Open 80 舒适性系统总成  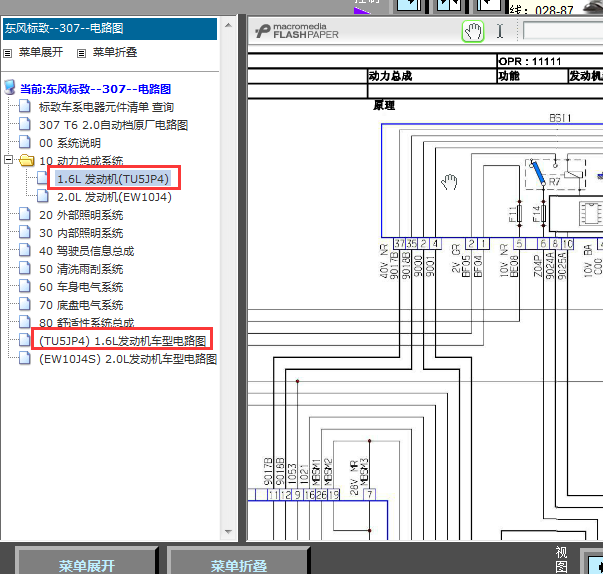coord(87,323)
